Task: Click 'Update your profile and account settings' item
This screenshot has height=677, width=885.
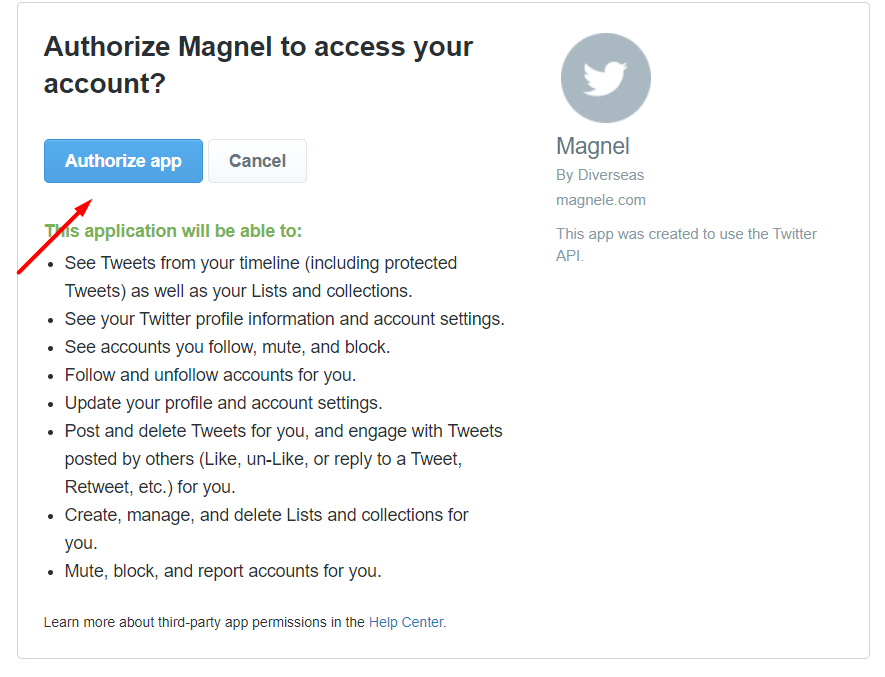Action: 224,403
